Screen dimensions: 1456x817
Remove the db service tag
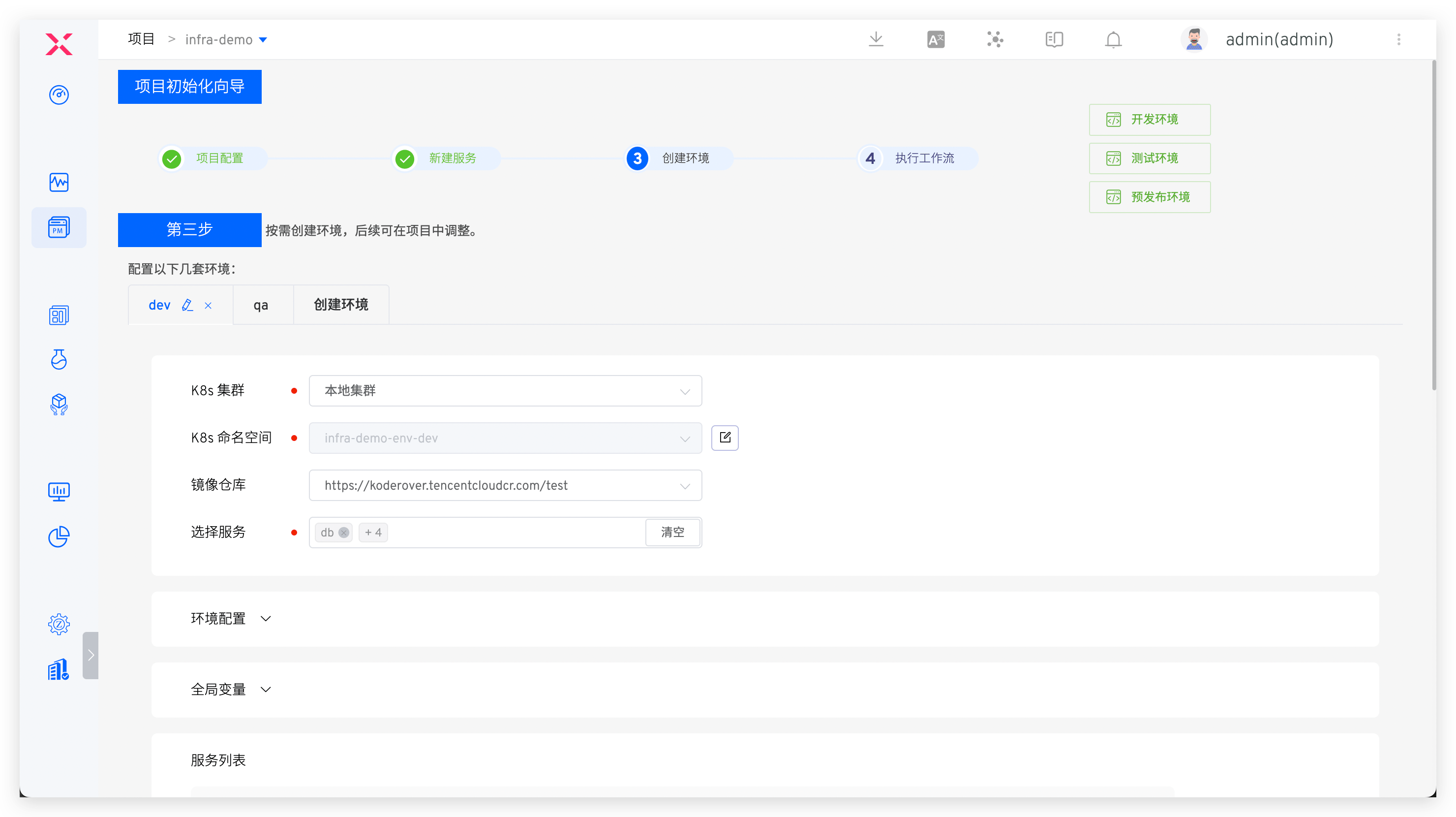(x=344, y=533)
